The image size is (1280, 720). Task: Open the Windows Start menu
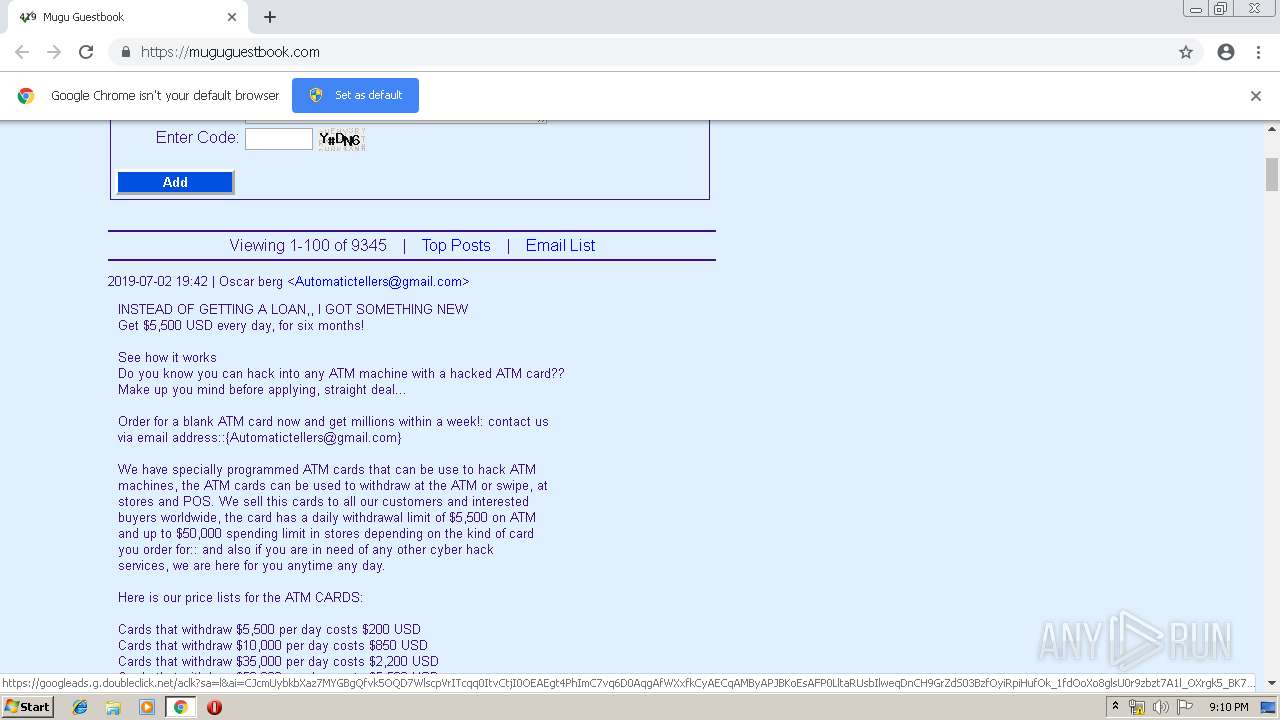pyautogui.click(x=27, y=707)
